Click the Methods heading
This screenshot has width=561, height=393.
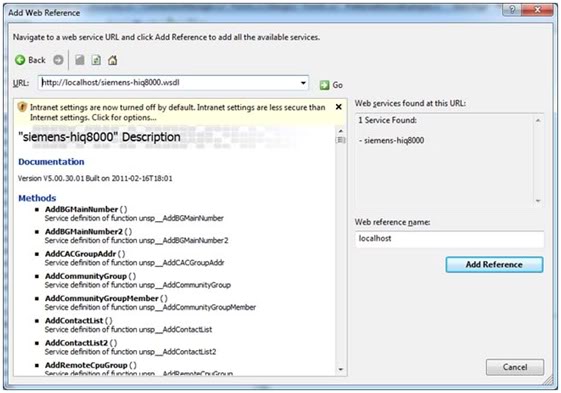coord(37,198)
